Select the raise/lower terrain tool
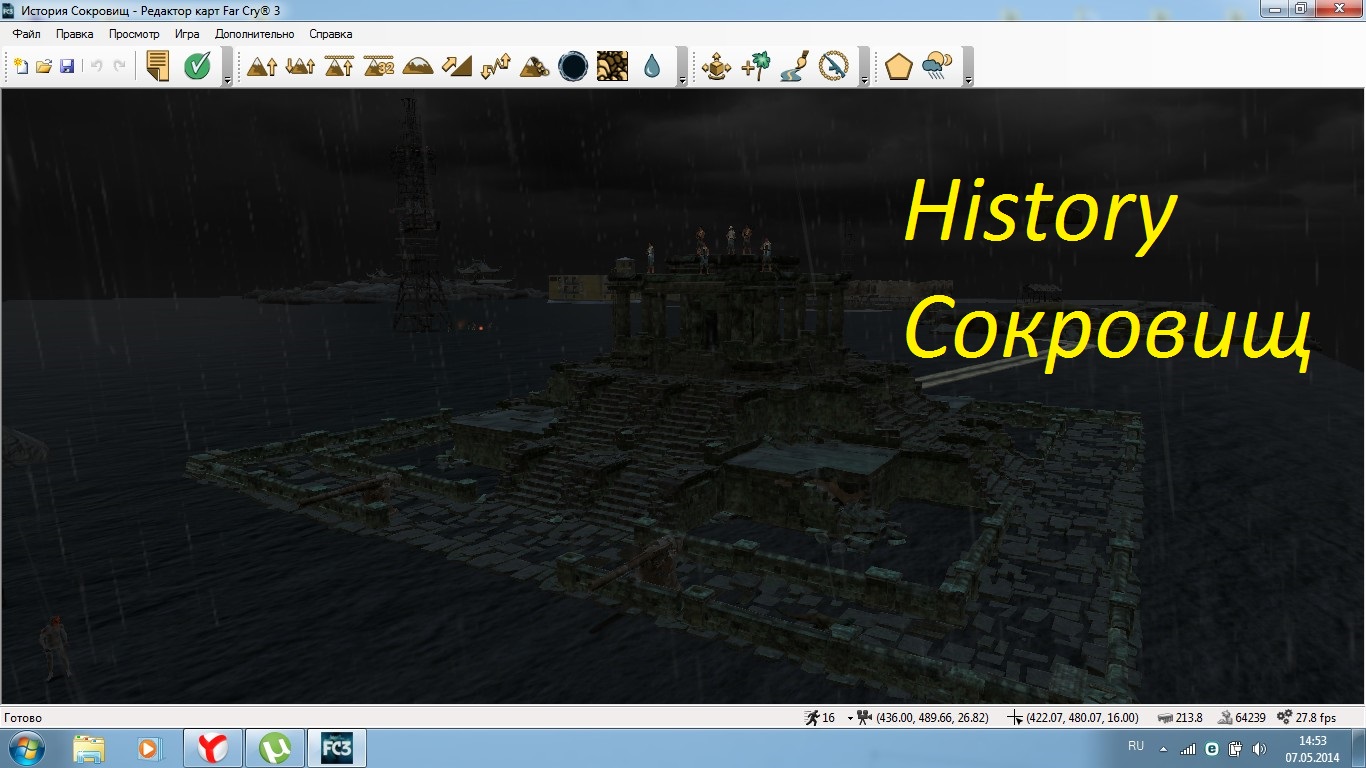 [300, 66]
